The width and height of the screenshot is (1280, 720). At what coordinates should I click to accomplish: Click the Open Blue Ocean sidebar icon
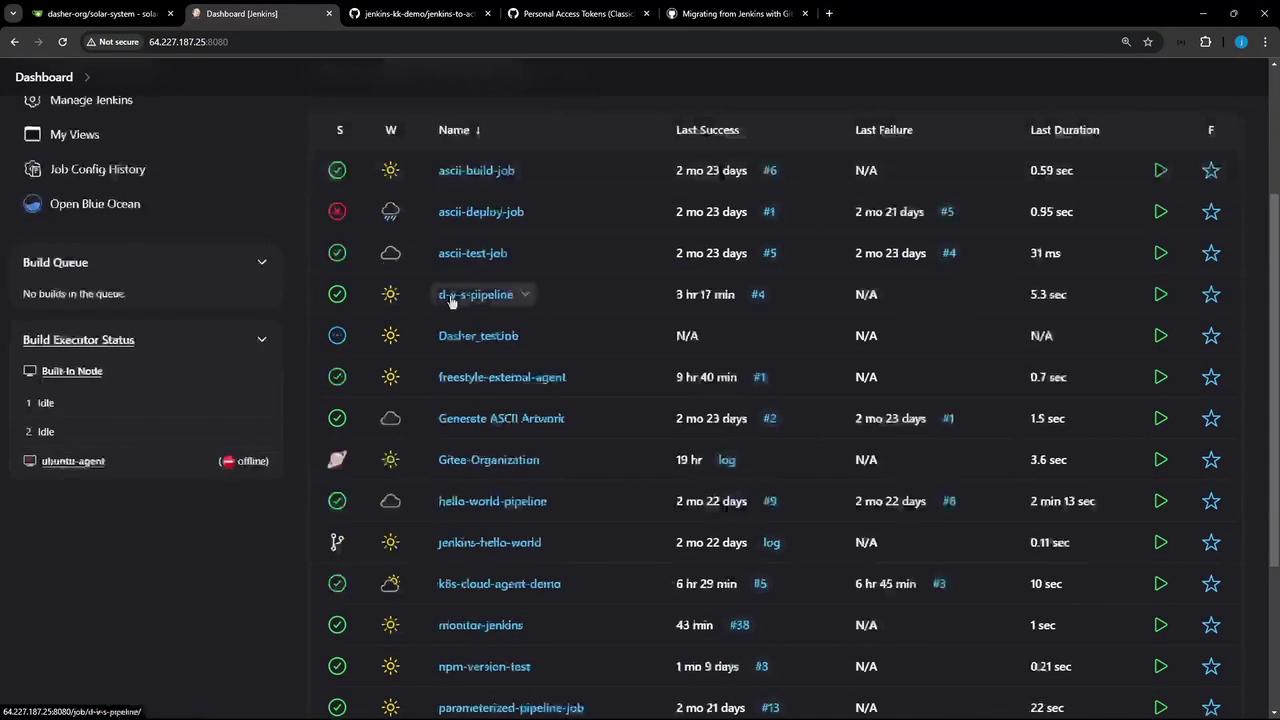click(x=32, y=204)
